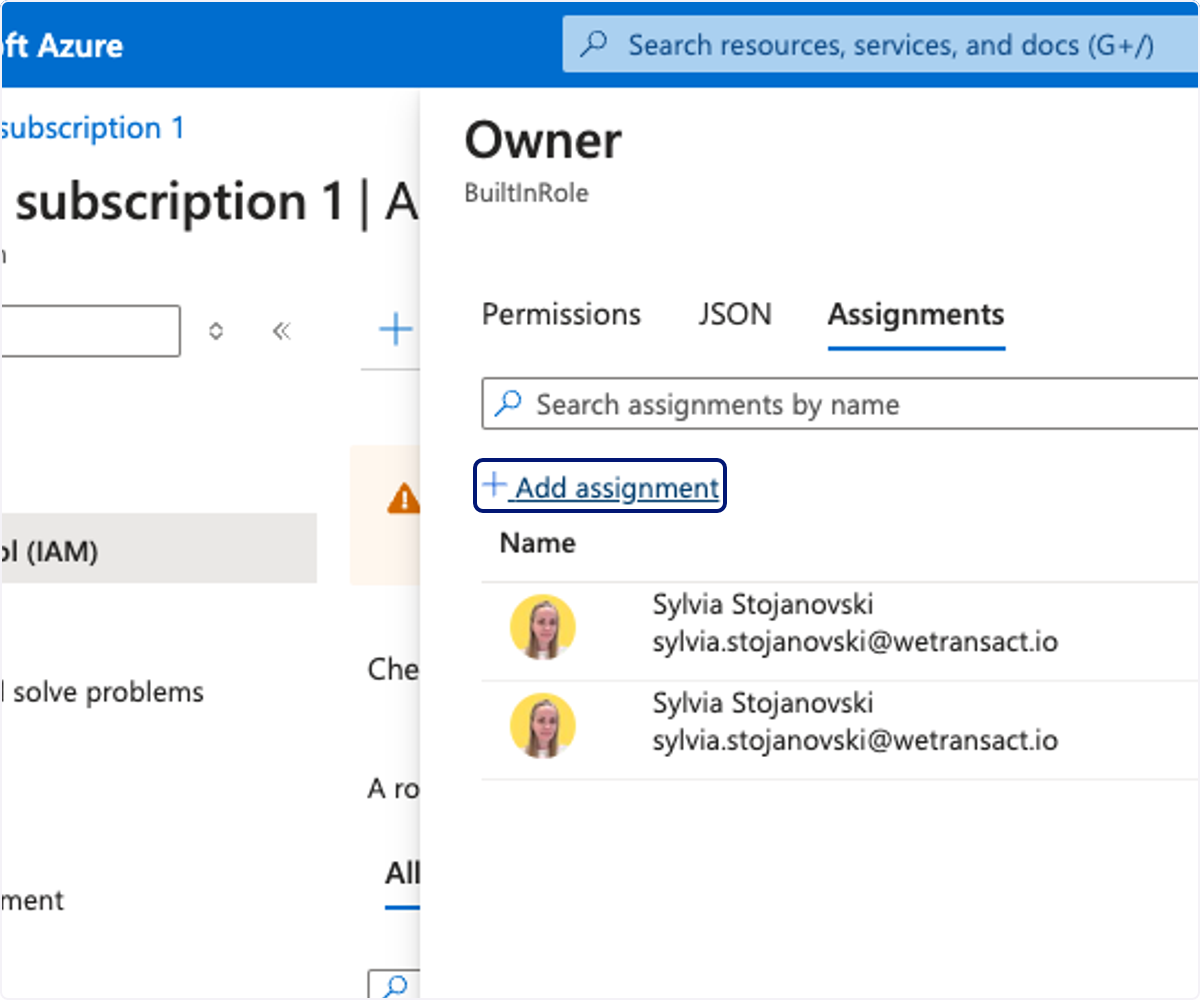Click the second Sylvia Stojanovski avatar
This screenshot has width=1200, height=1000.
[x=543, y=726]
